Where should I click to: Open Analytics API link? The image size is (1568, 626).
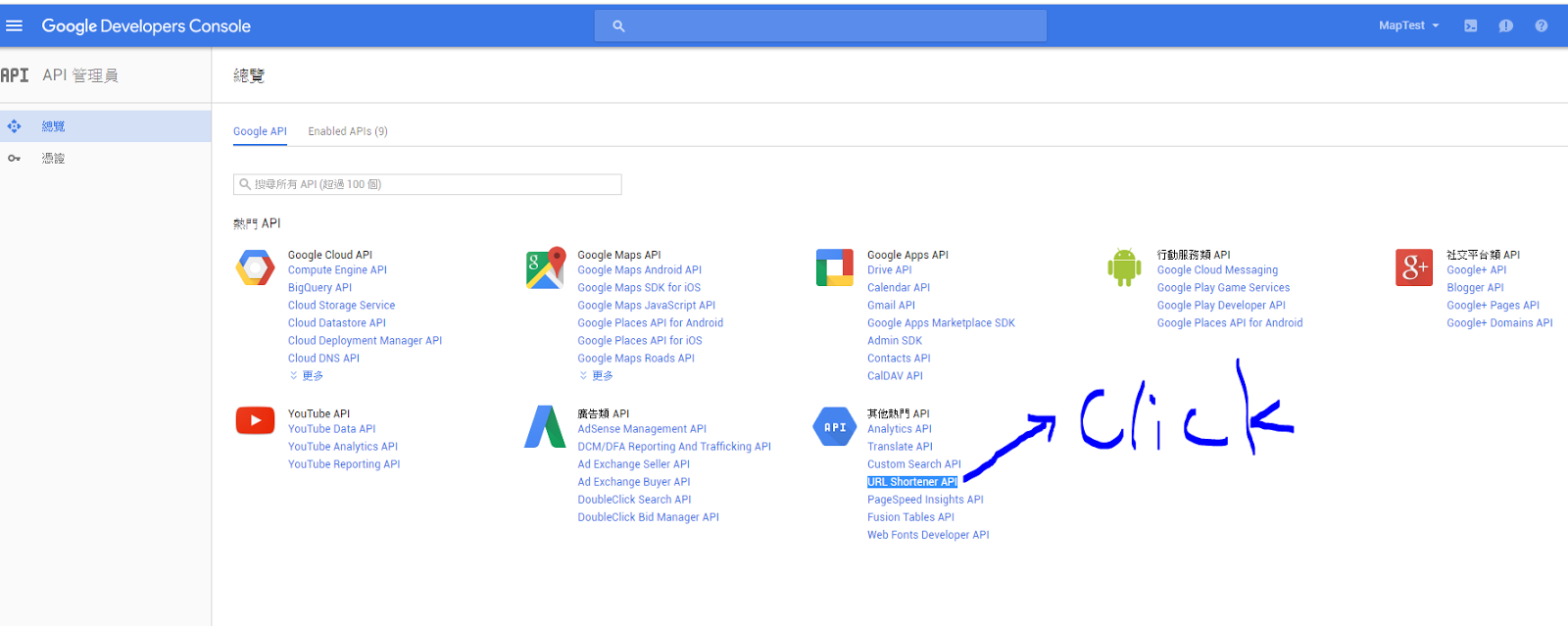click(x=900, y=429)
